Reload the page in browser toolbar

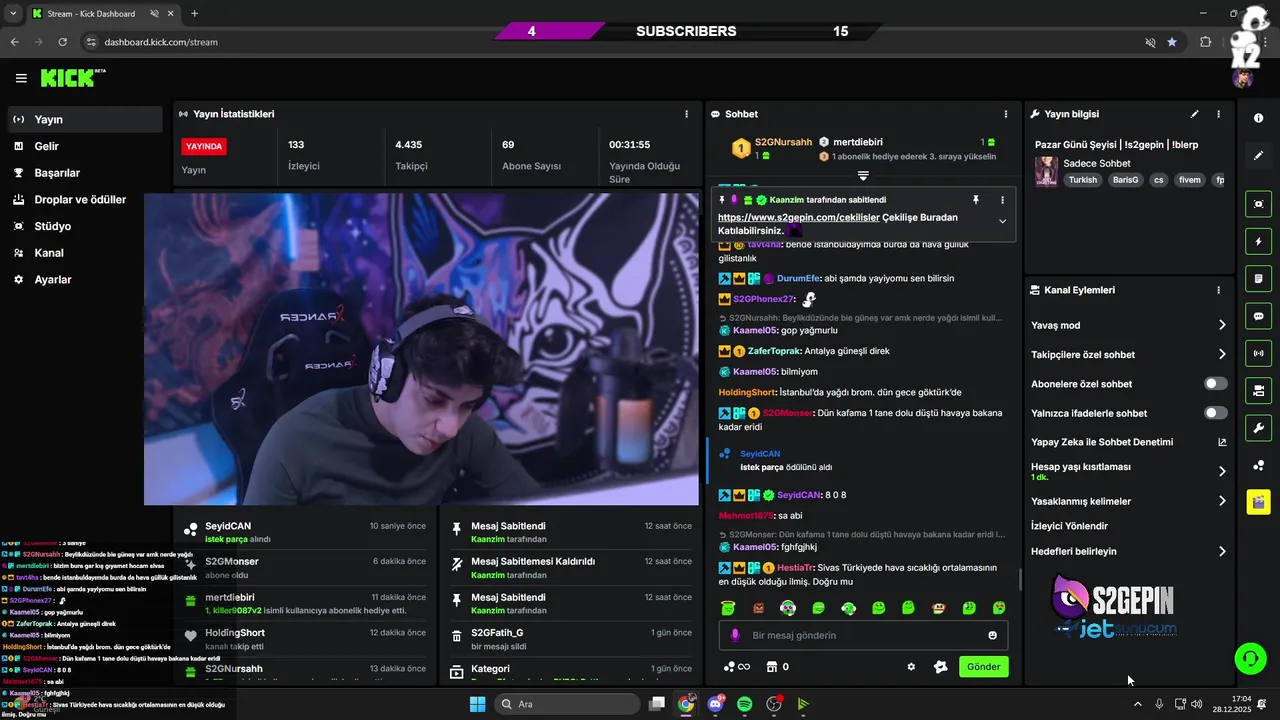[x=63, y=42]
